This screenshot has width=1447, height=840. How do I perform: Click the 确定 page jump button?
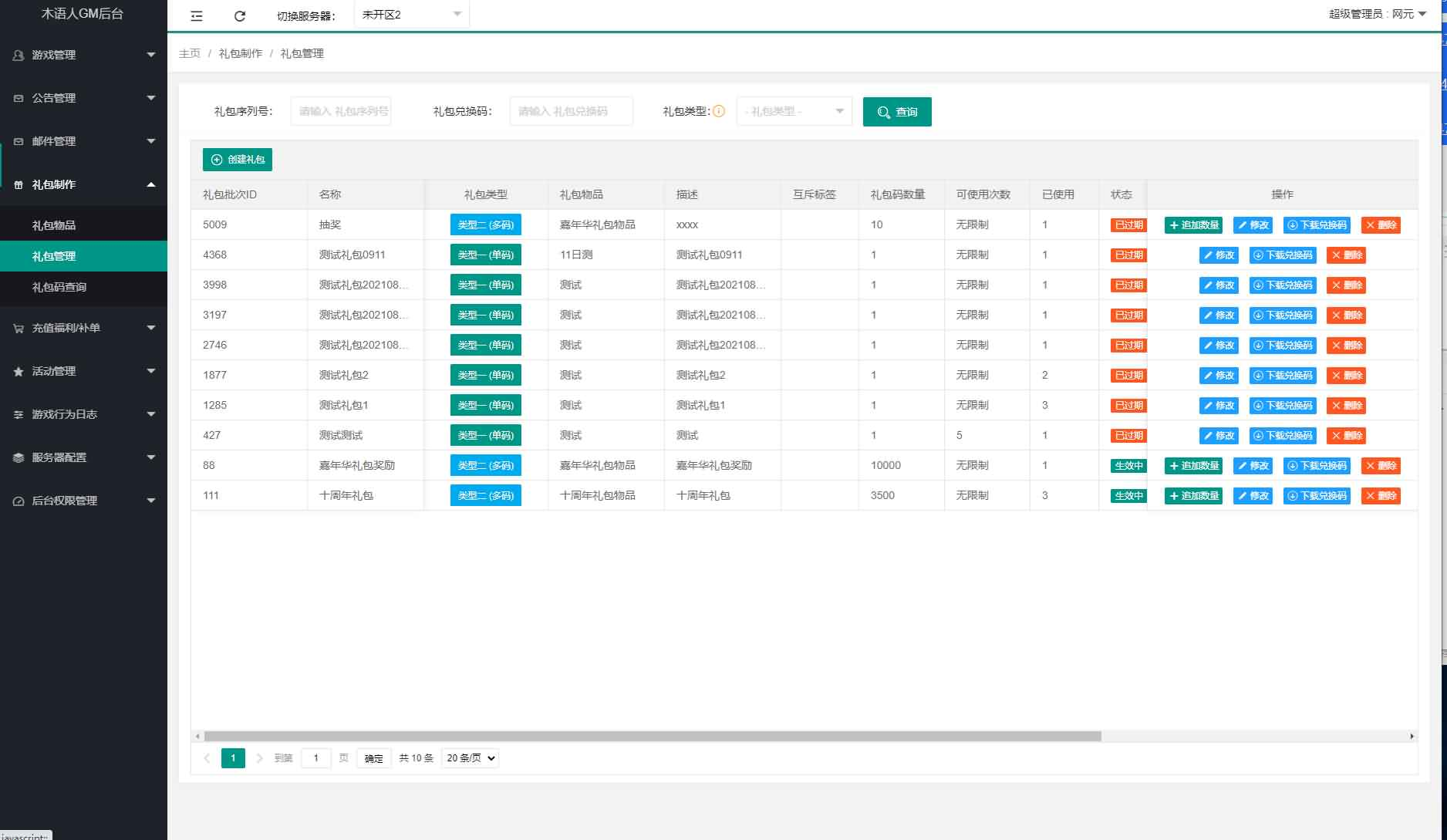(x=374, y=758)
